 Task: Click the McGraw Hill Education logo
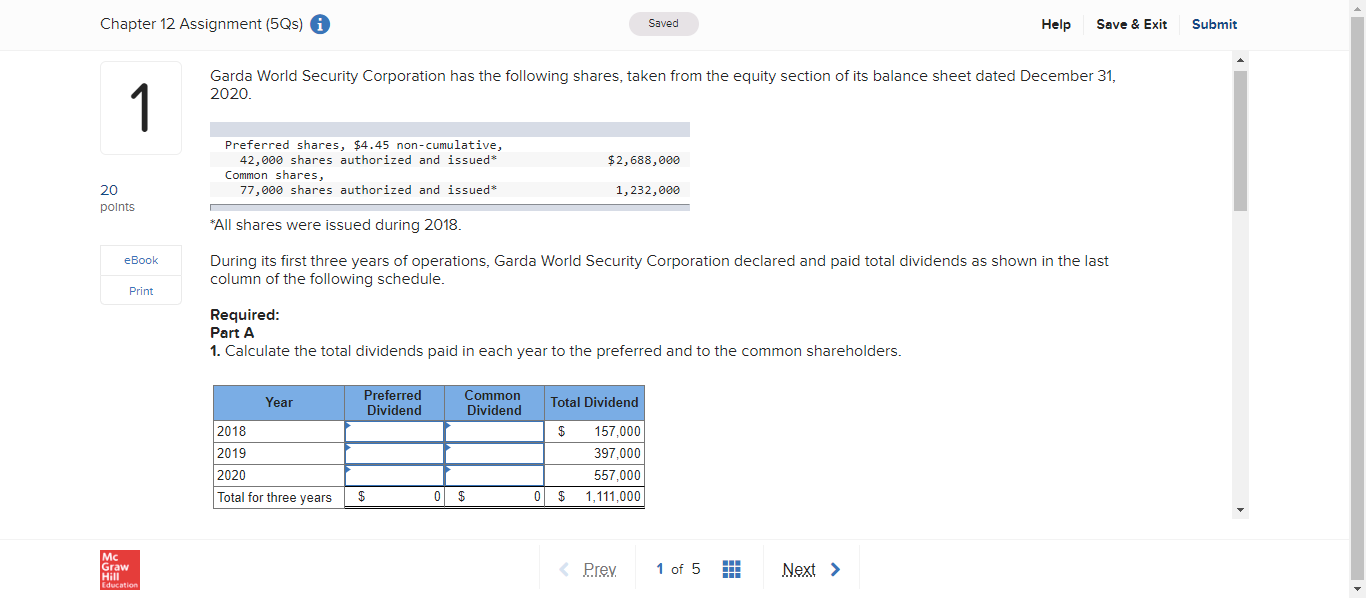120,569
